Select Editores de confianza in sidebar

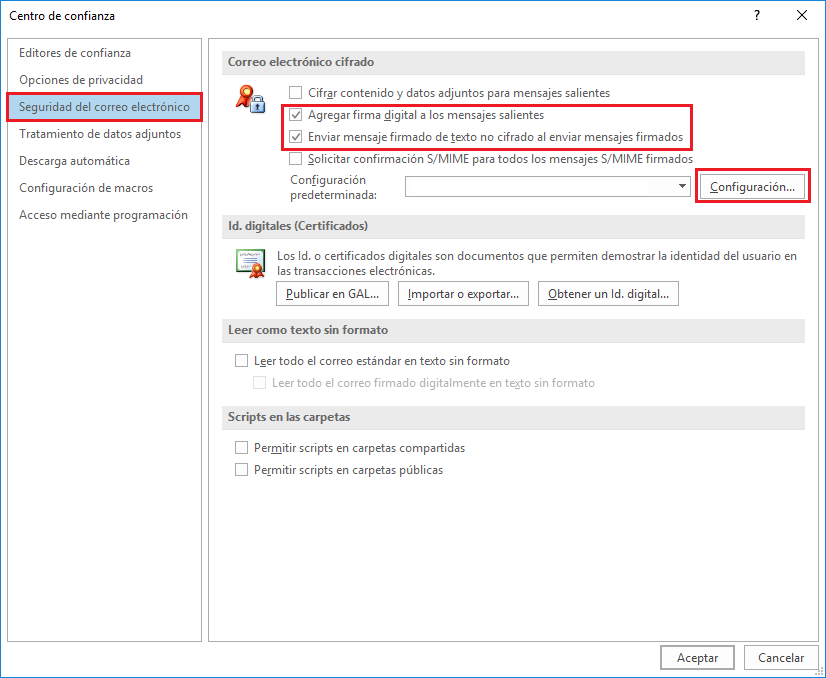[75, 53]
